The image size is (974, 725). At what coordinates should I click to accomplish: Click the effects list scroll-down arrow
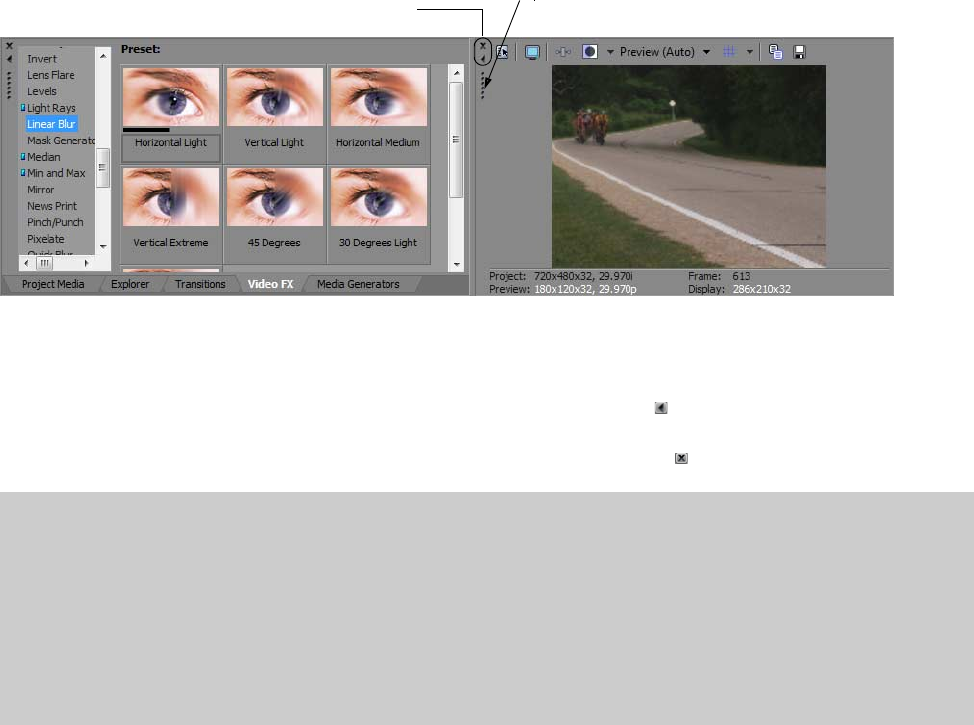pyautogui.click(x=103, y=247)
